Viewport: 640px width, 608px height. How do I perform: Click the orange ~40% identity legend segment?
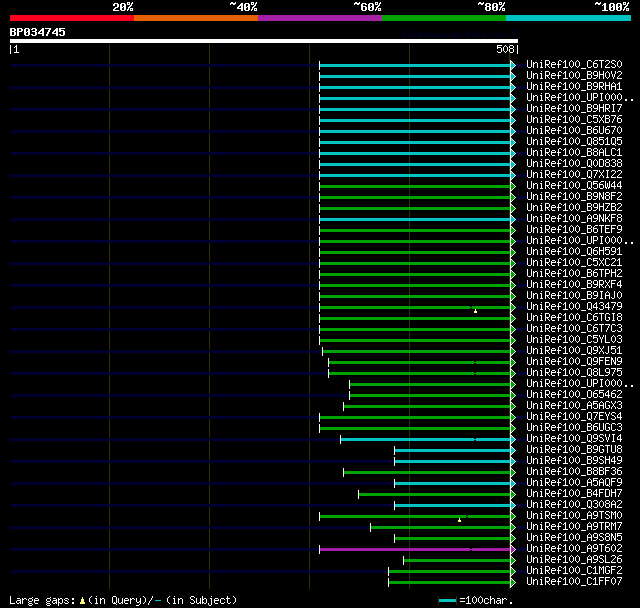tap(196, 18)
